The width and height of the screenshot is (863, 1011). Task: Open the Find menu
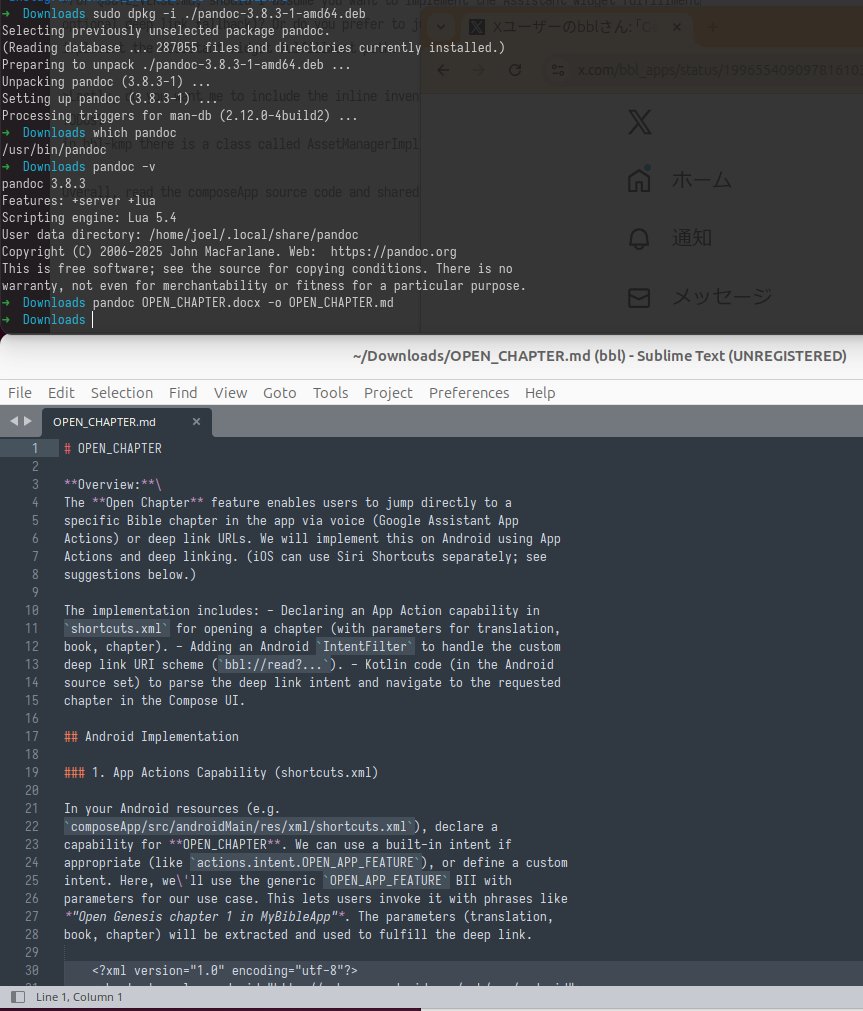pos(183,393)
